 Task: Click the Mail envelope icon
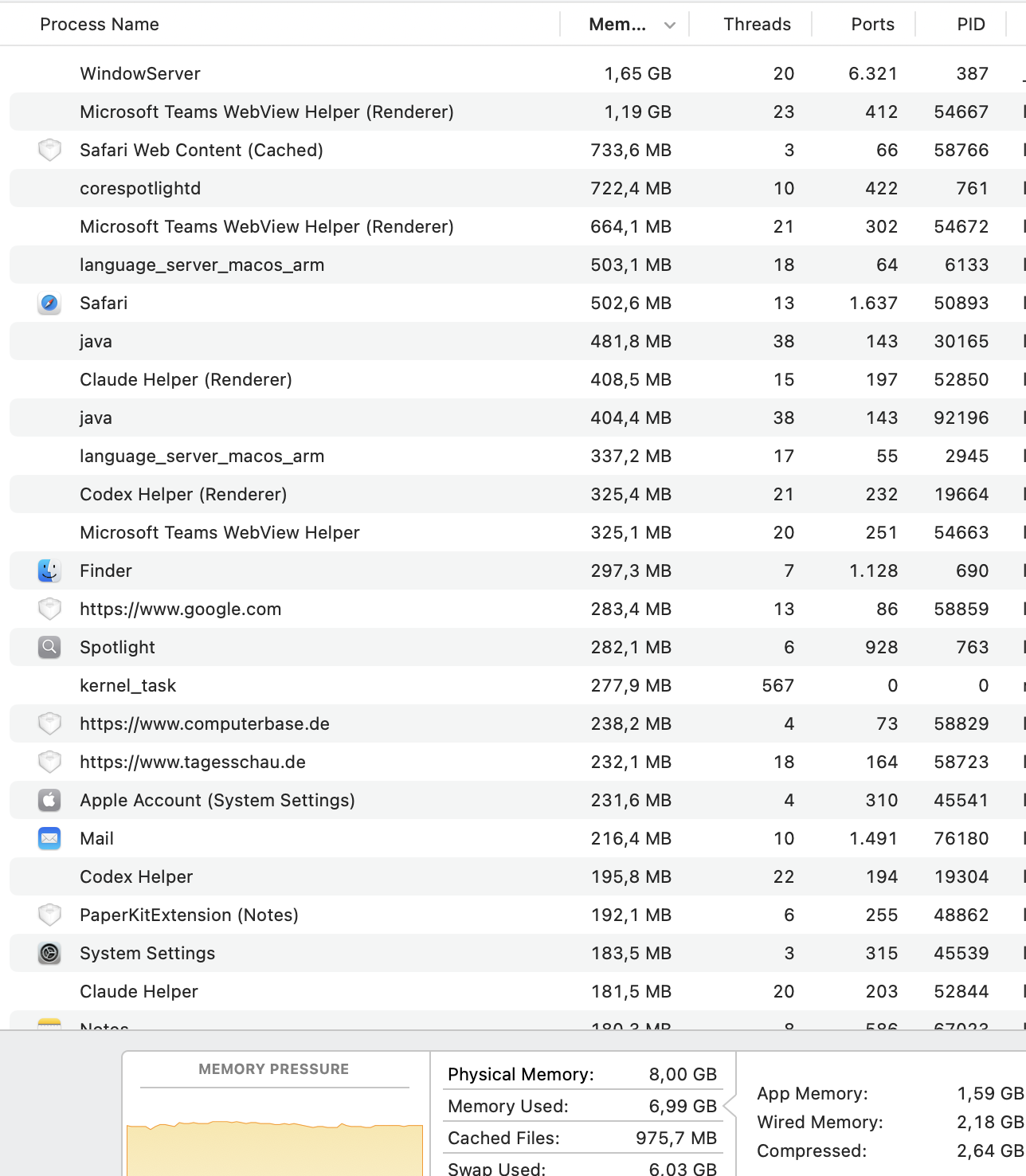coord(49,839)
